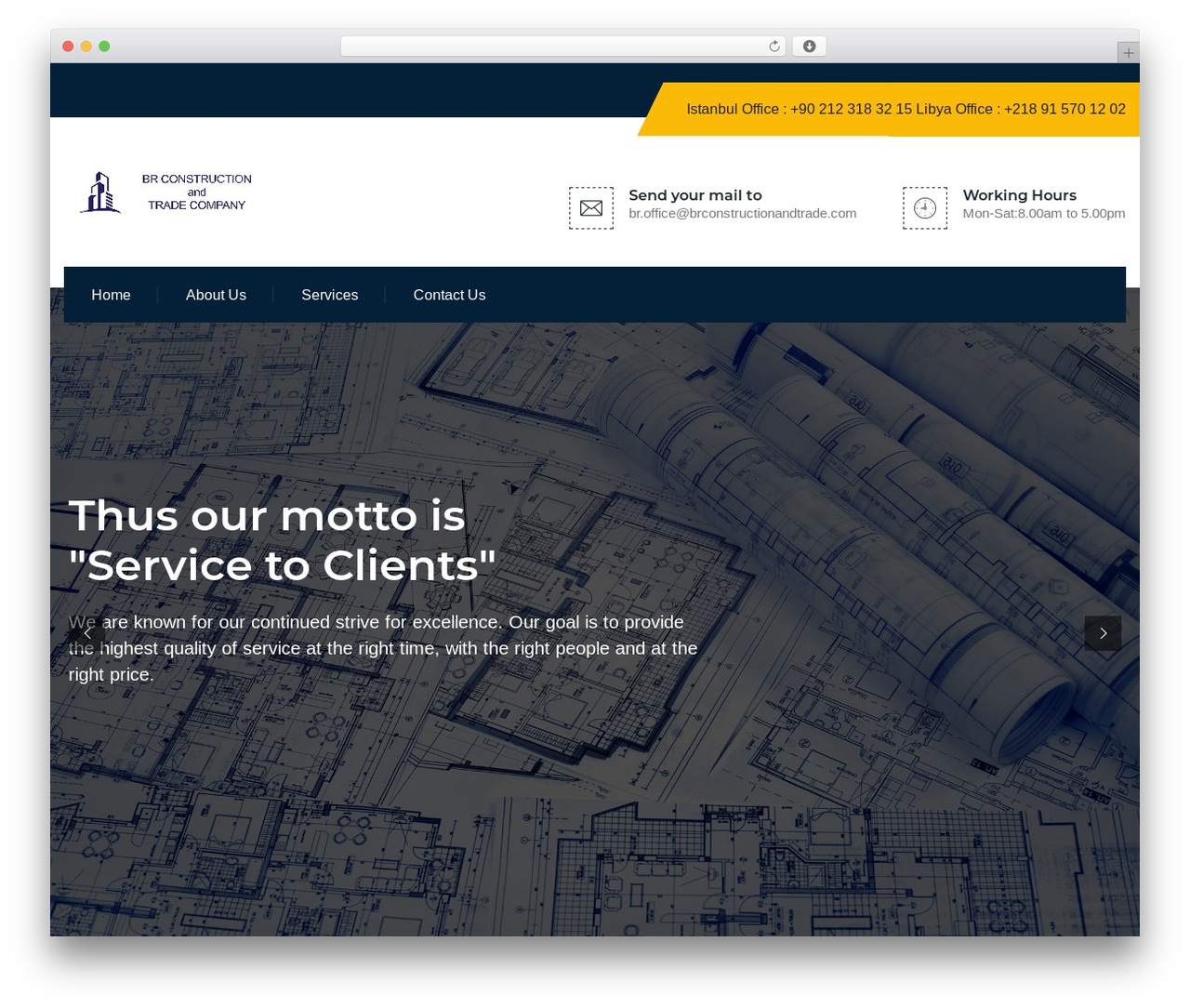1190x1008 pixels.
Task: Click the browser download button
Action: pyautogui.click(x=810, y=46)
